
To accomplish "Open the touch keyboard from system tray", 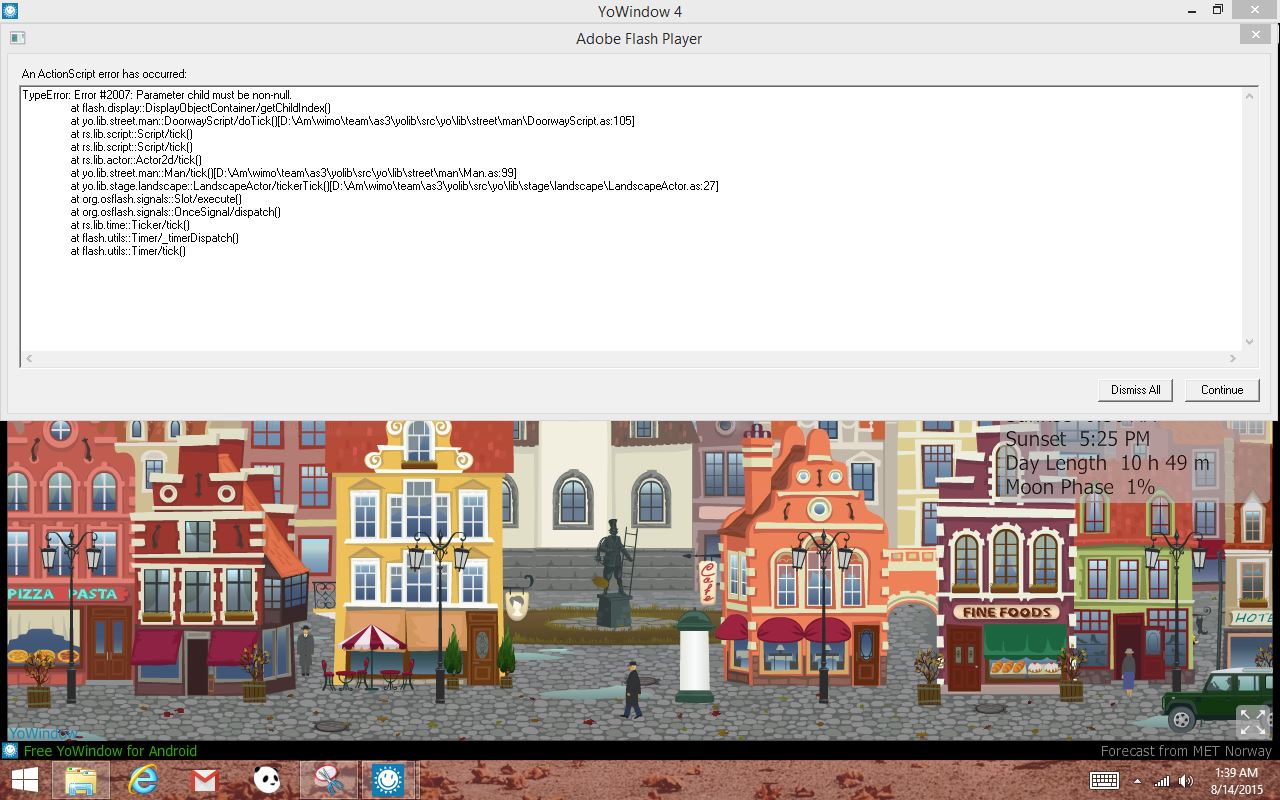I will point(1104,781).
